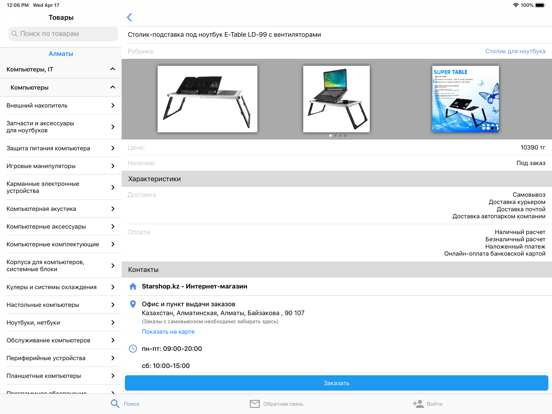Click the map pin location icon
The image size is (552, 414).
point(133,304)
